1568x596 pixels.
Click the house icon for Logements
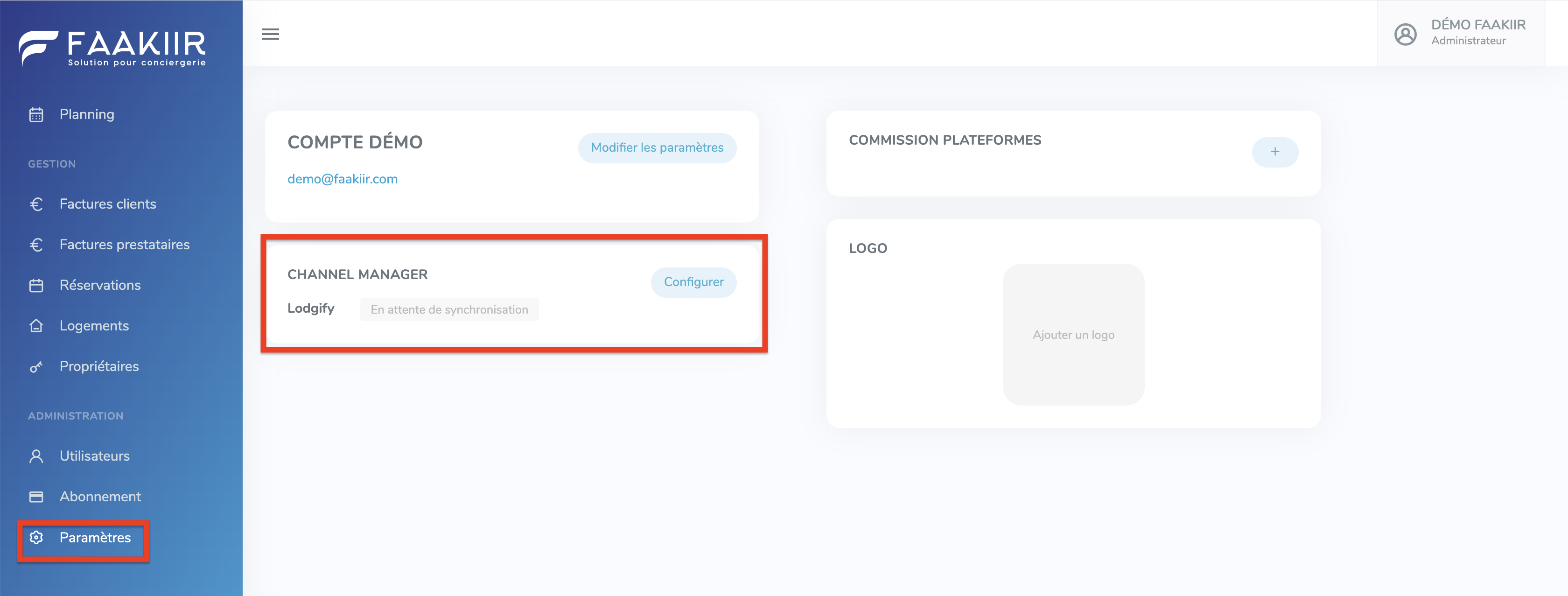[x=36, y=326]
